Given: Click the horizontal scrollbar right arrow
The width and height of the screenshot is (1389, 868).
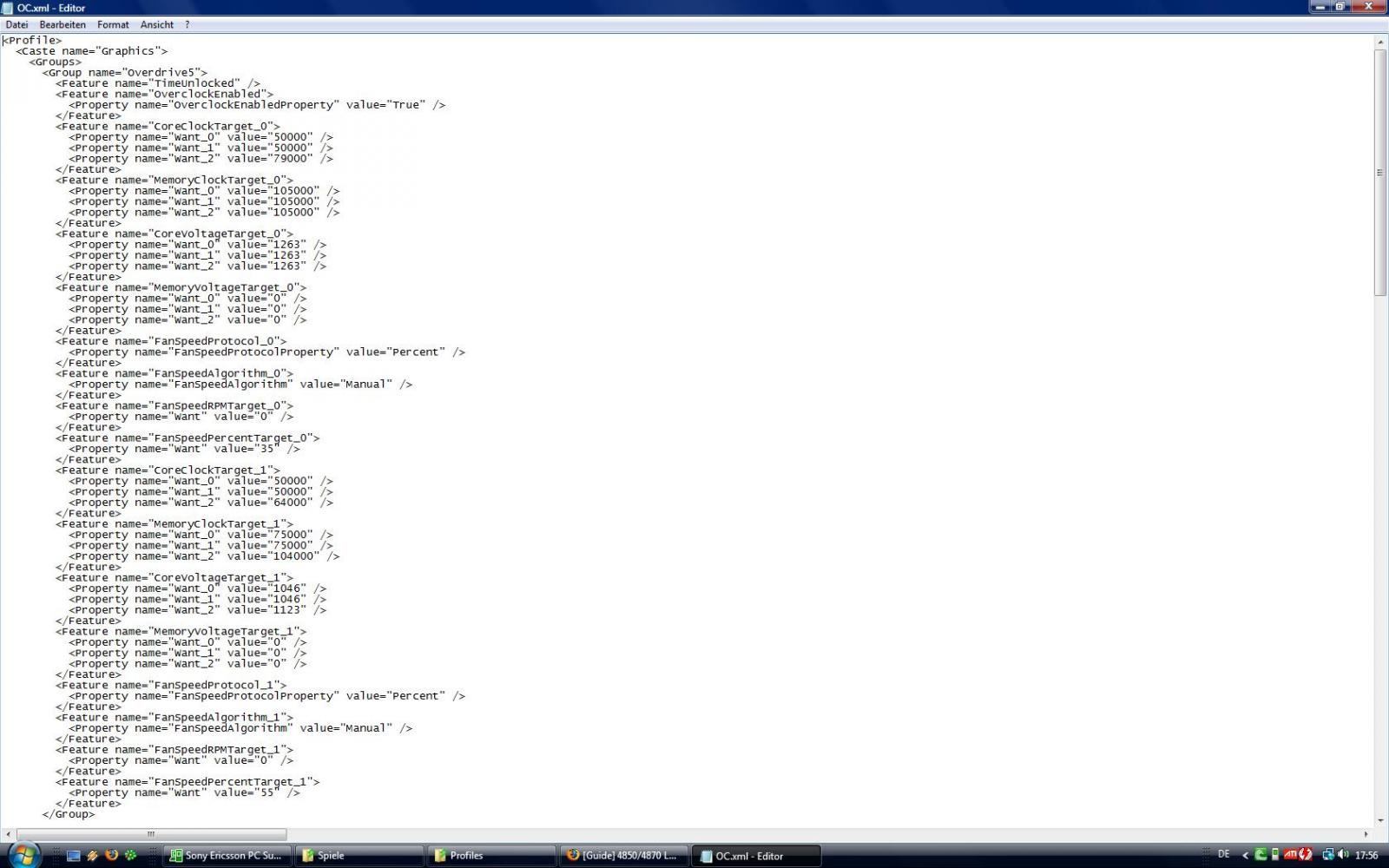Looking at the screenshot, I should tap(1366, 834).
